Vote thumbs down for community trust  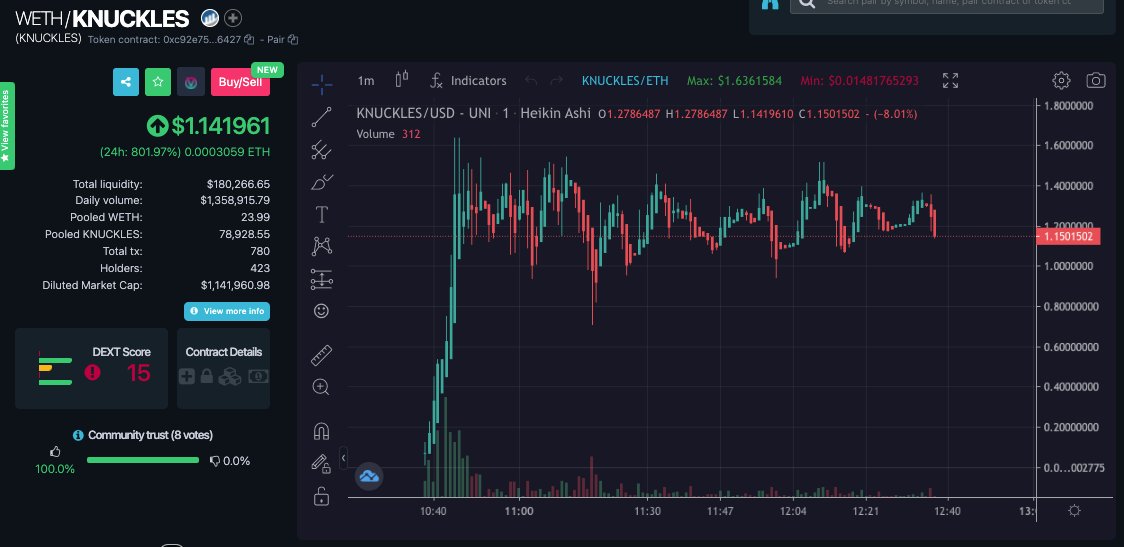click(x=214, y=461)
